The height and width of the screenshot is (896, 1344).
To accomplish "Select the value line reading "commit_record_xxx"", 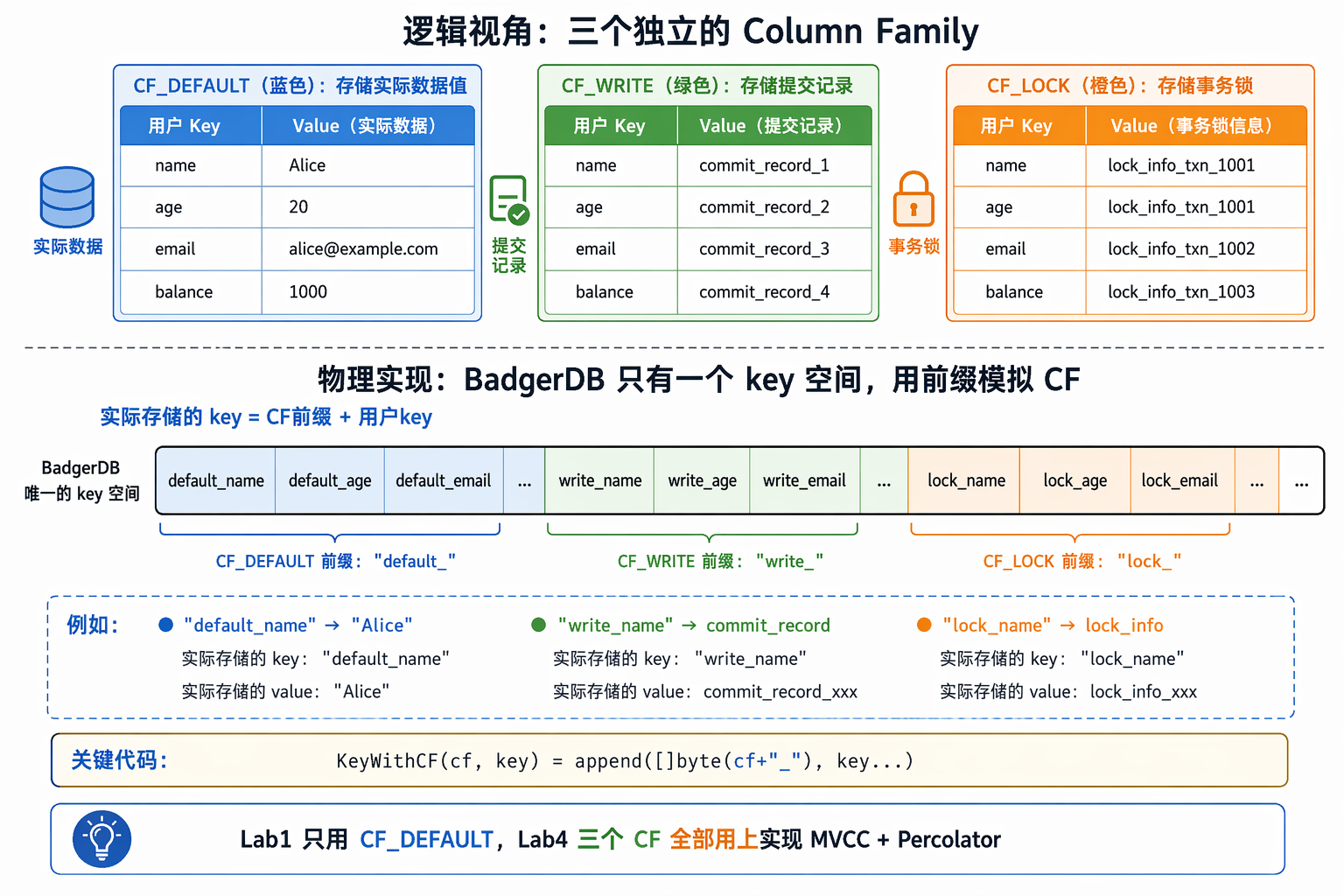I will (x=705, y=692).
